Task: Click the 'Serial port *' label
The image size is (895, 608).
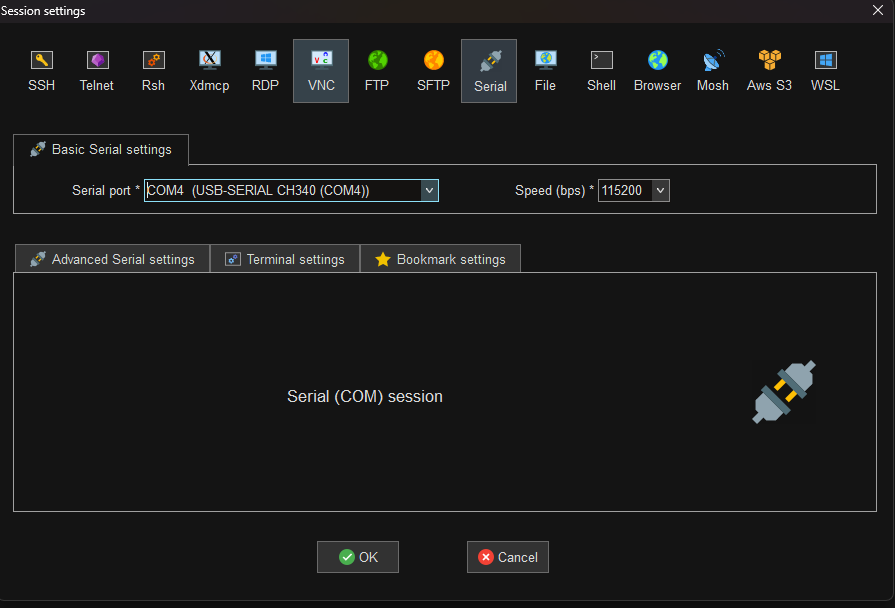Action: pos(106,191)
